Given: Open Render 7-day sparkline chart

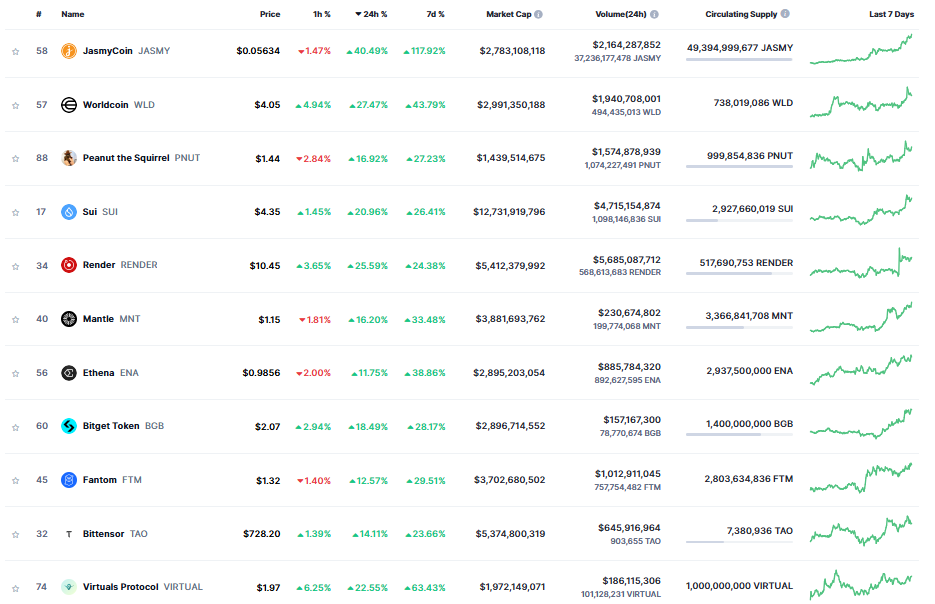Looking at the screenshot, I should pos(861,264).
